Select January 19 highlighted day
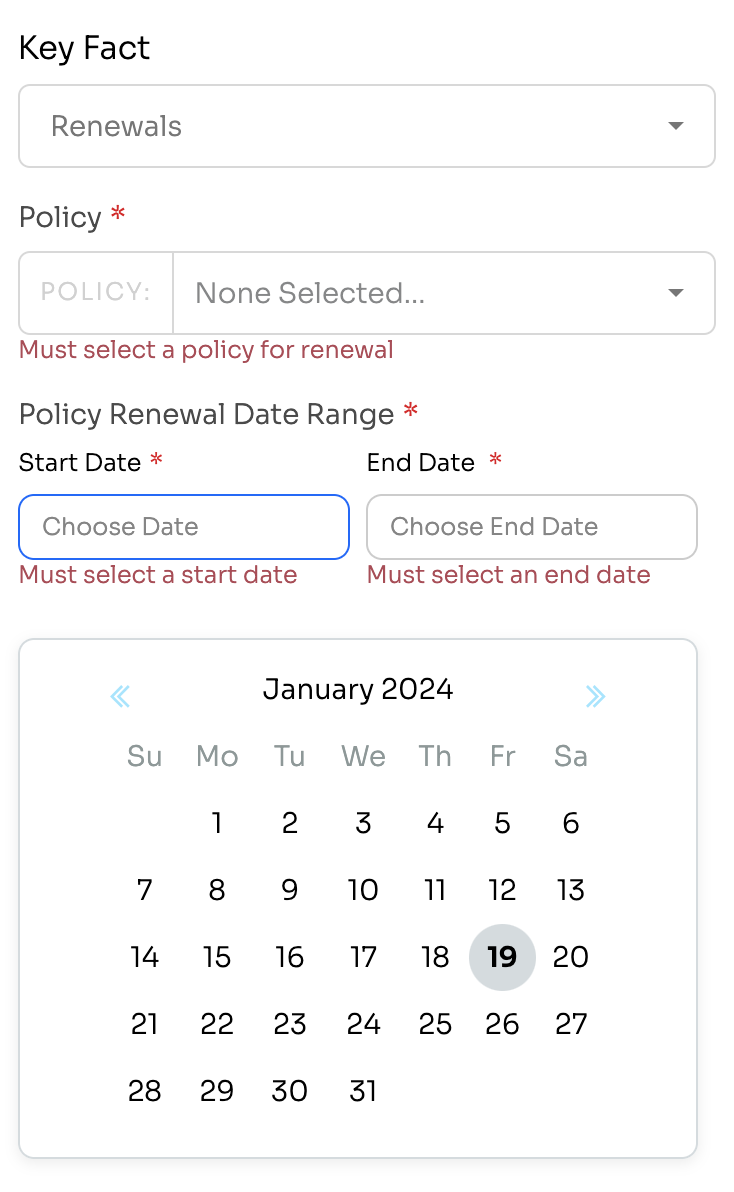The height and width of the screenshot is (1192, 734). coord(502,957)
